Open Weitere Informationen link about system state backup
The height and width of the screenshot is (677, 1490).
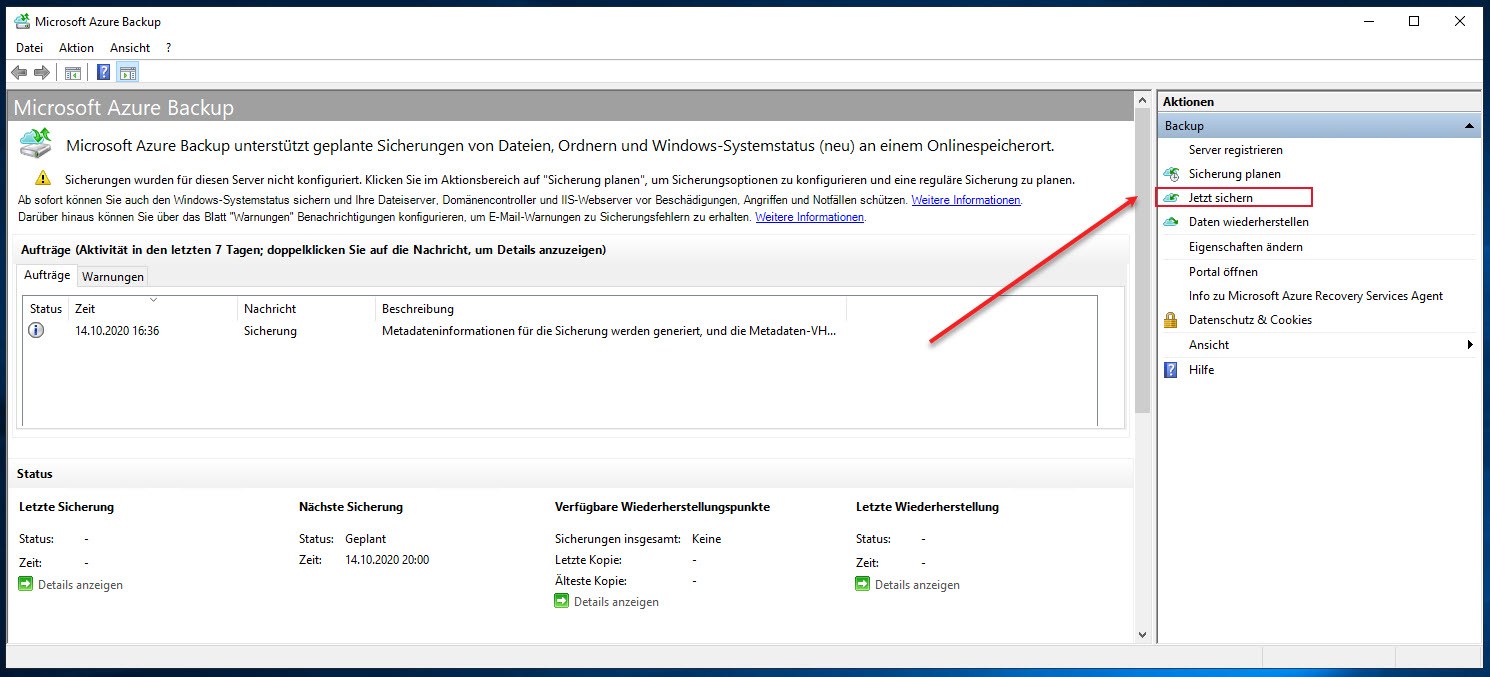pyautogui.click(x=965, y=199)
